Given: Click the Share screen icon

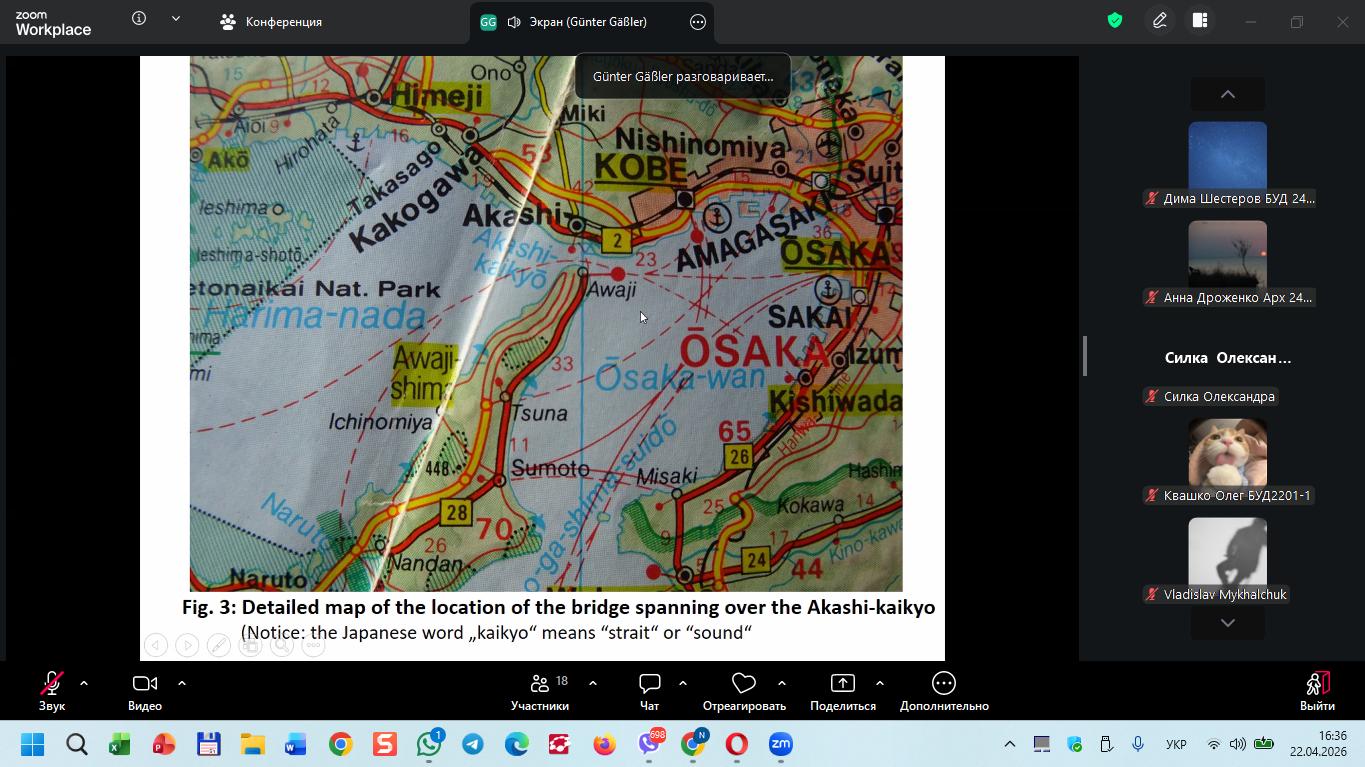Looking at the screenshot, I should (842, 690).
